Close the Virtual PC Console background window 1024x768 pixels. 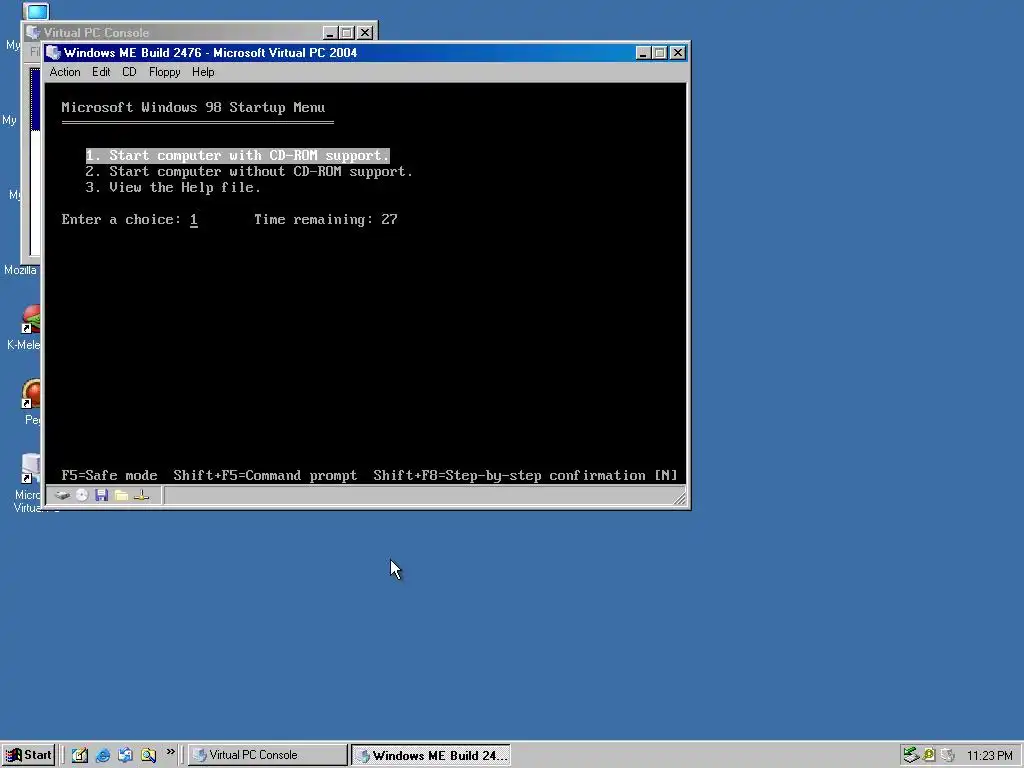(365, 33)
